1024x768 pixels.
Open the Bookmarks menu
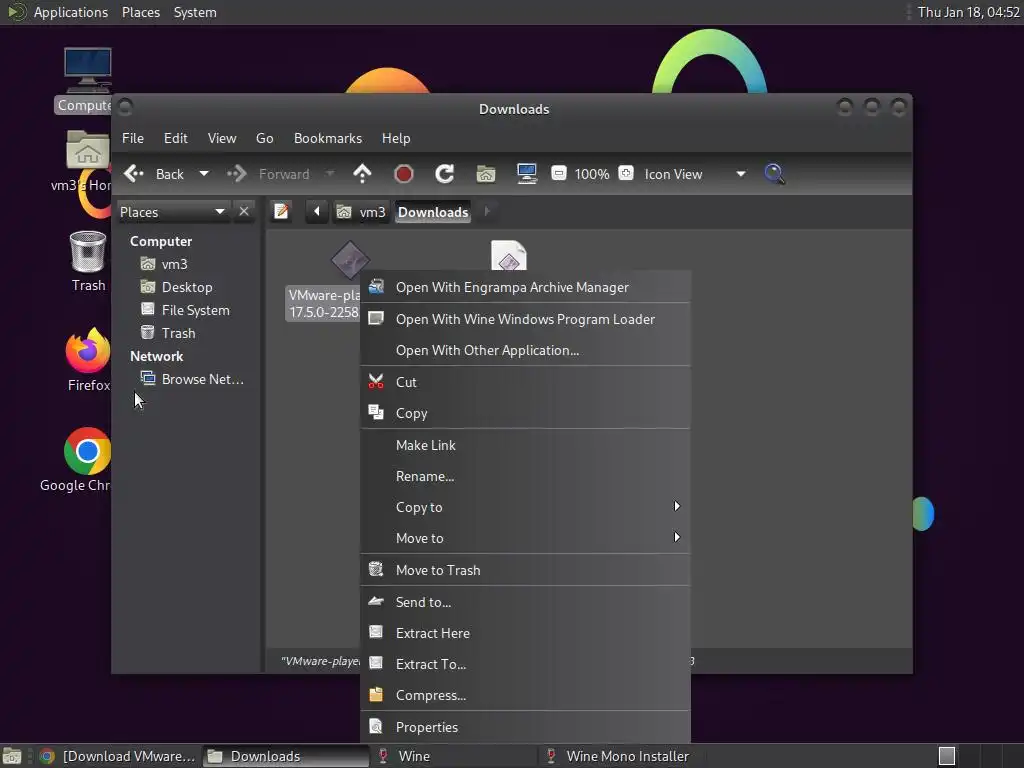[x=328, y=138]
